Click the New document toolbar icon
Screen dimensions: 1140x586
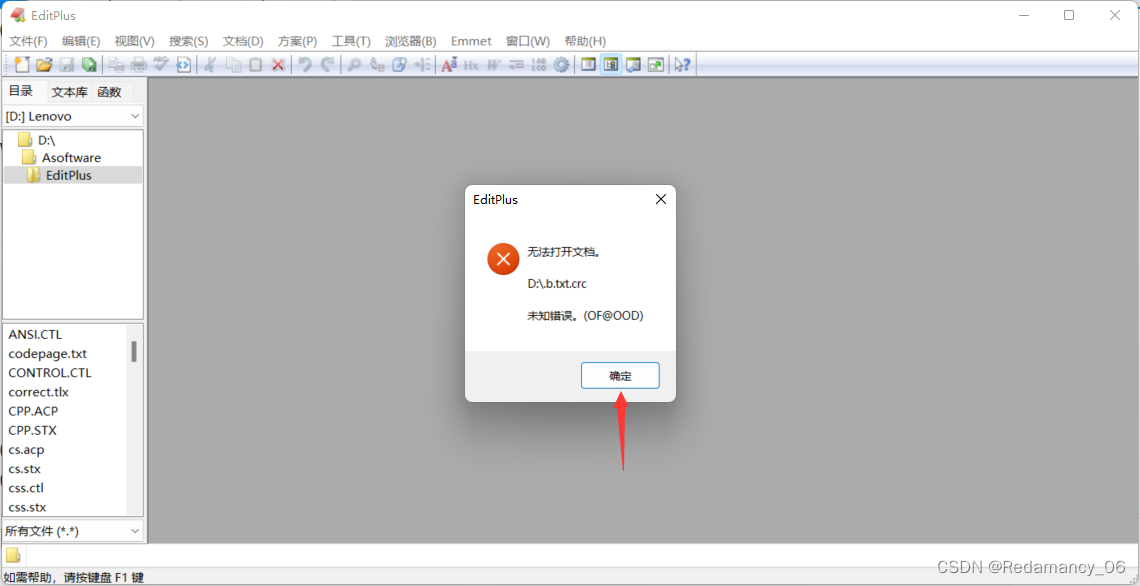point(22,65)
